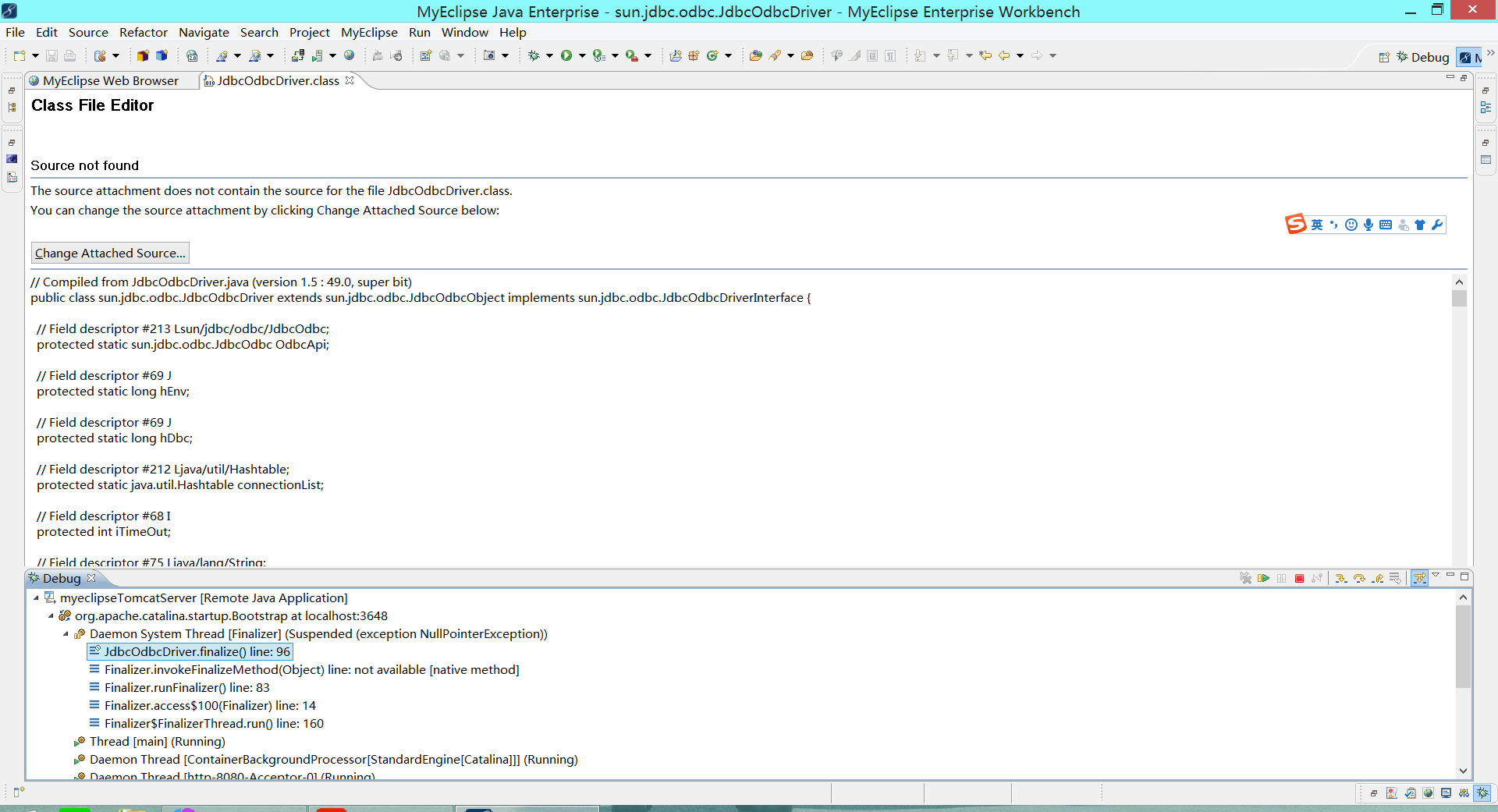Click the Back navigation yellow arrow
Viewport: 1498px width, 812px height.
pyautogui.click(x=1004, y=55)
